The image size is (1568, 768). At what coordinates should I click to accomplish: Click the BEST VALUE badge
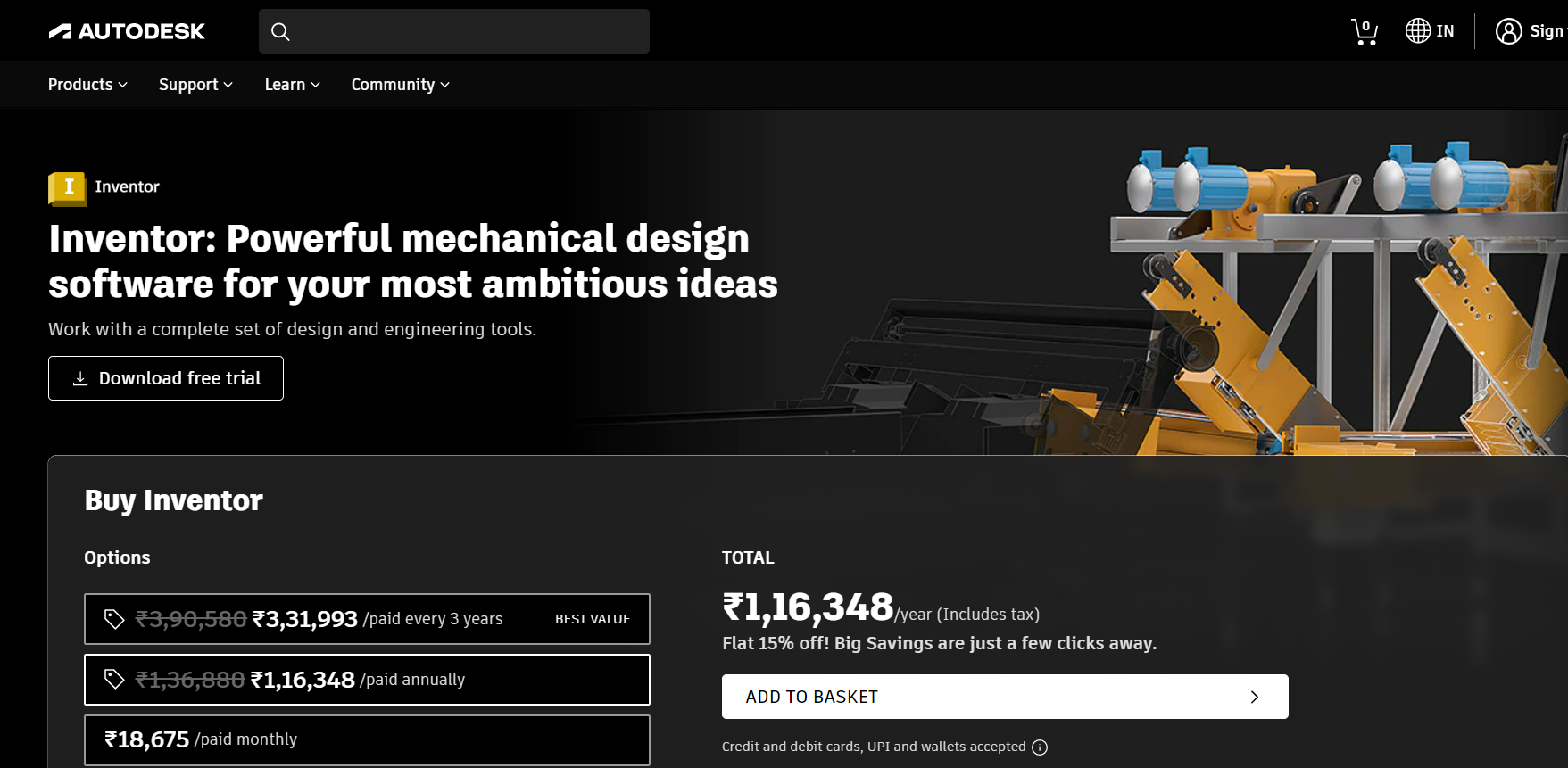pos(593,619)
